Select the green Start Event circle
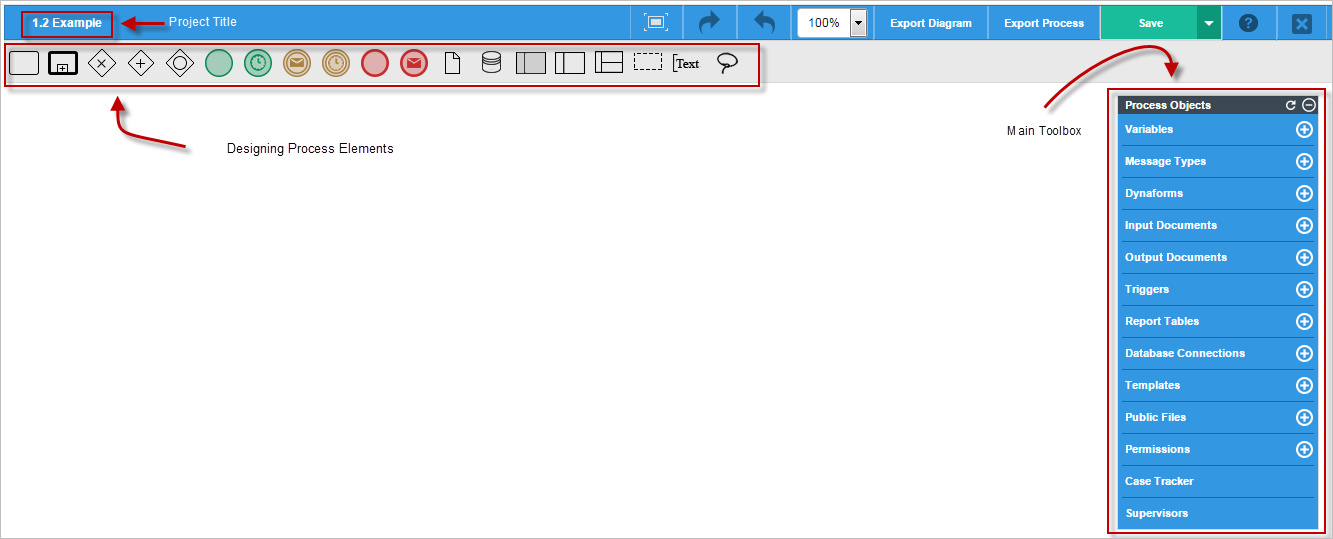Viewport: 1333px width, 539px height. (219, 63)
